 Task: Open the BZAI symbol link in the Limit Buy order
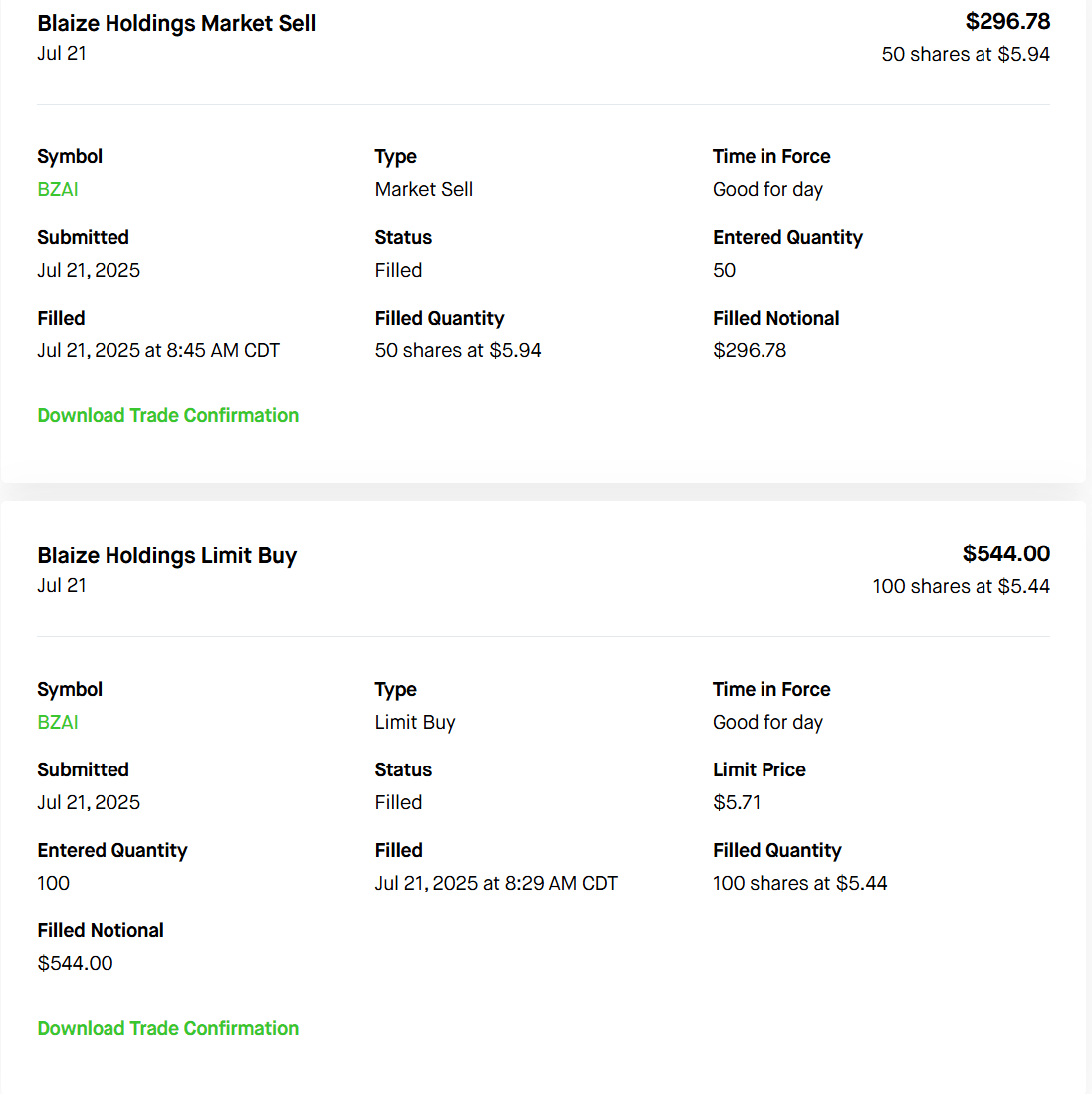click(58, 723)
